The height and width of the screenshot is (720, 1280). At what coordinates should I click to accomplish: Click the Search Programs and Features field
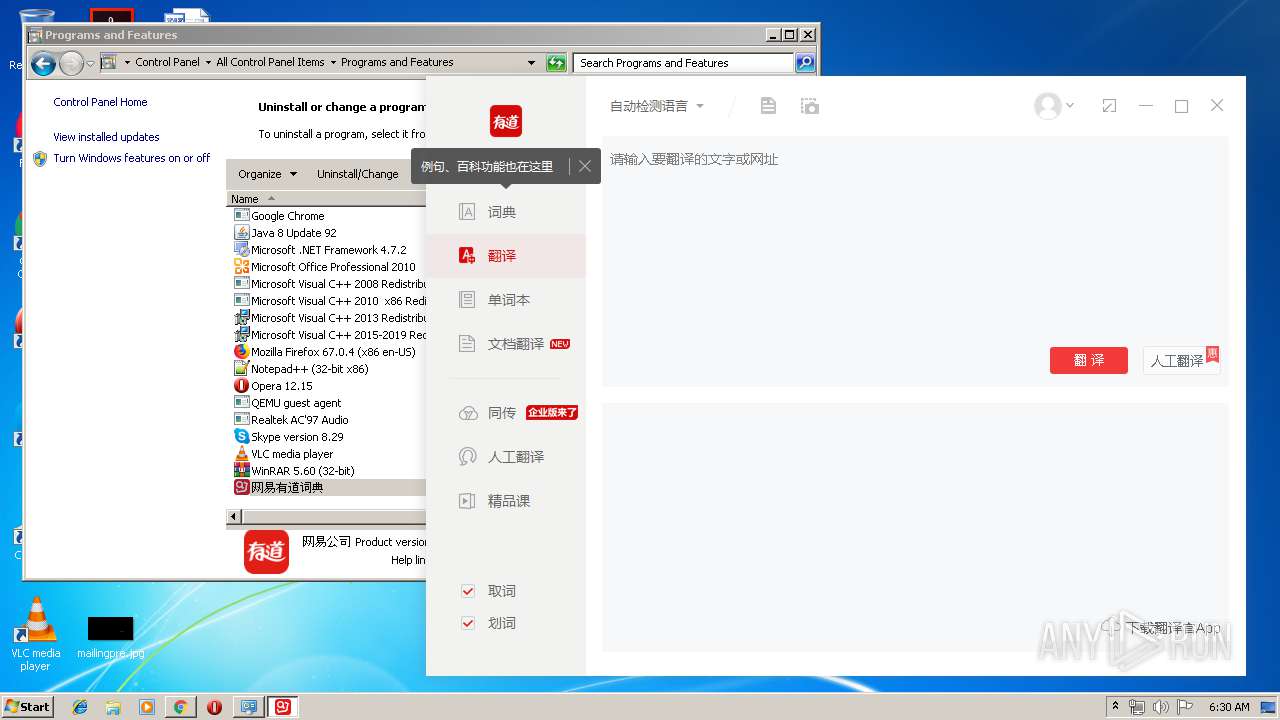(684, 63)
